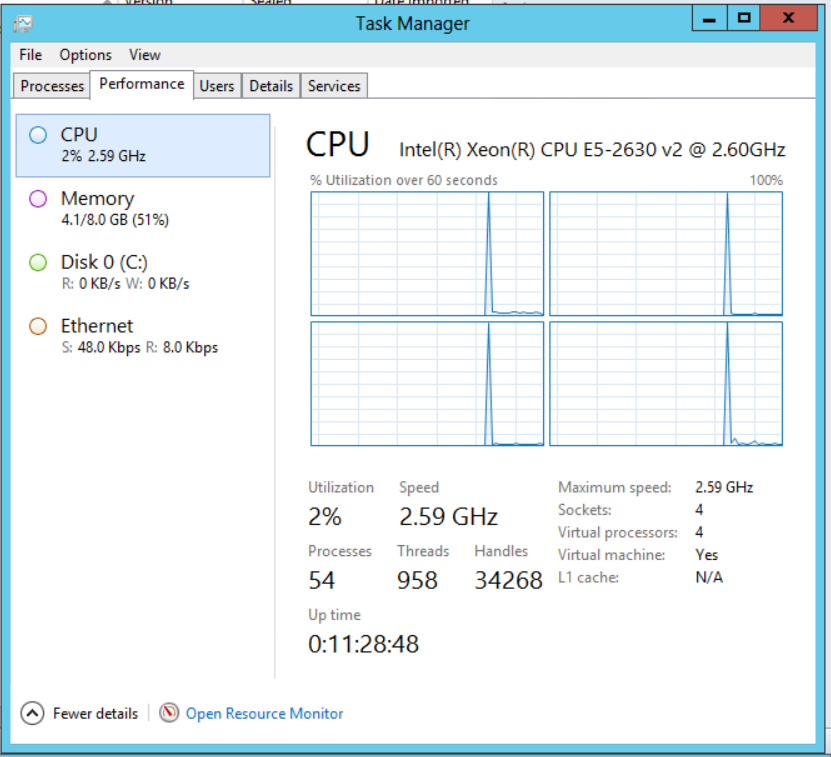Open the View menu
831x757 pixels.
(145, 55)
